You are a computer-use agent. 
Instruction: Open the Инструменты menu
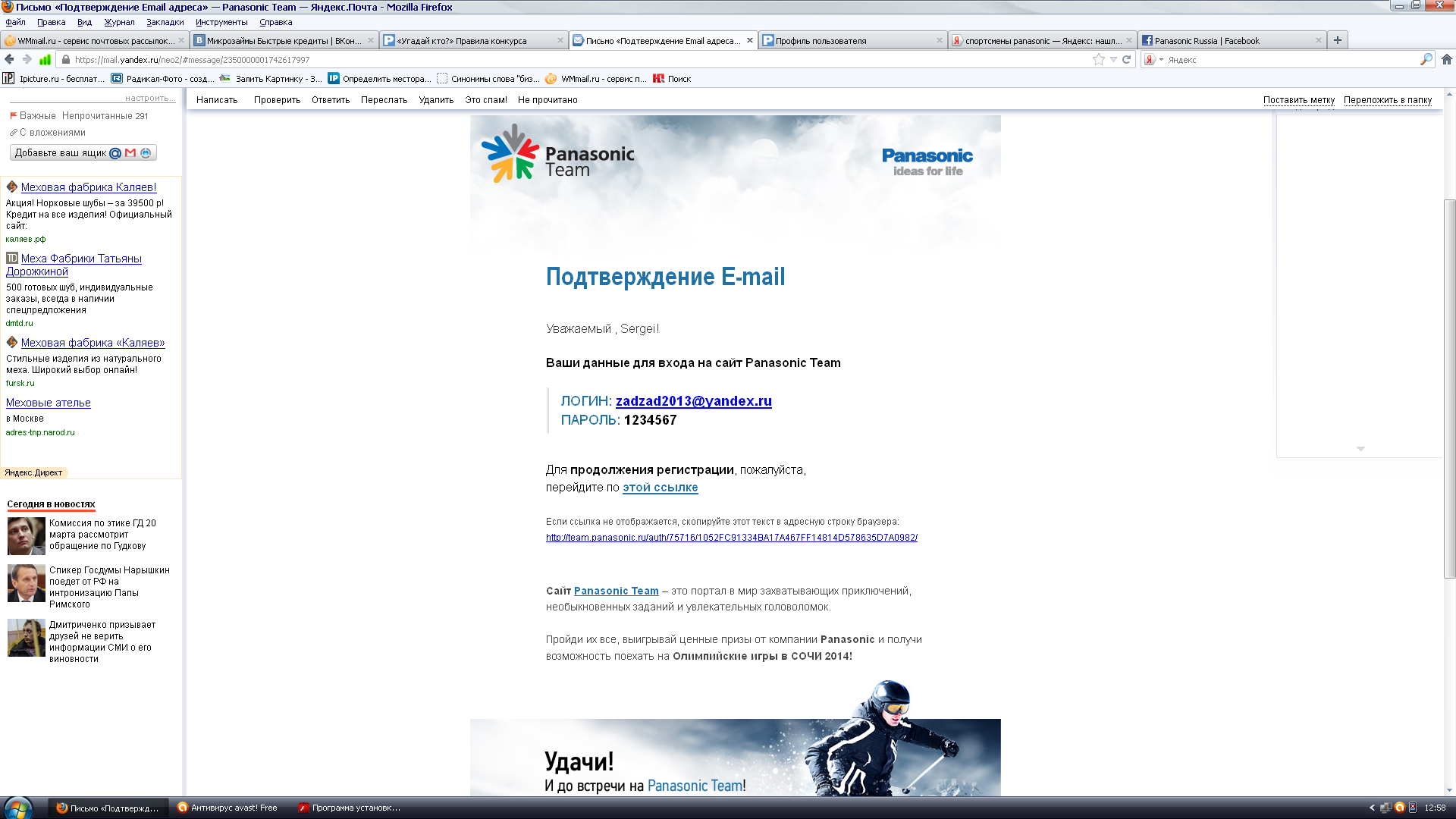(x=221, y=22)
